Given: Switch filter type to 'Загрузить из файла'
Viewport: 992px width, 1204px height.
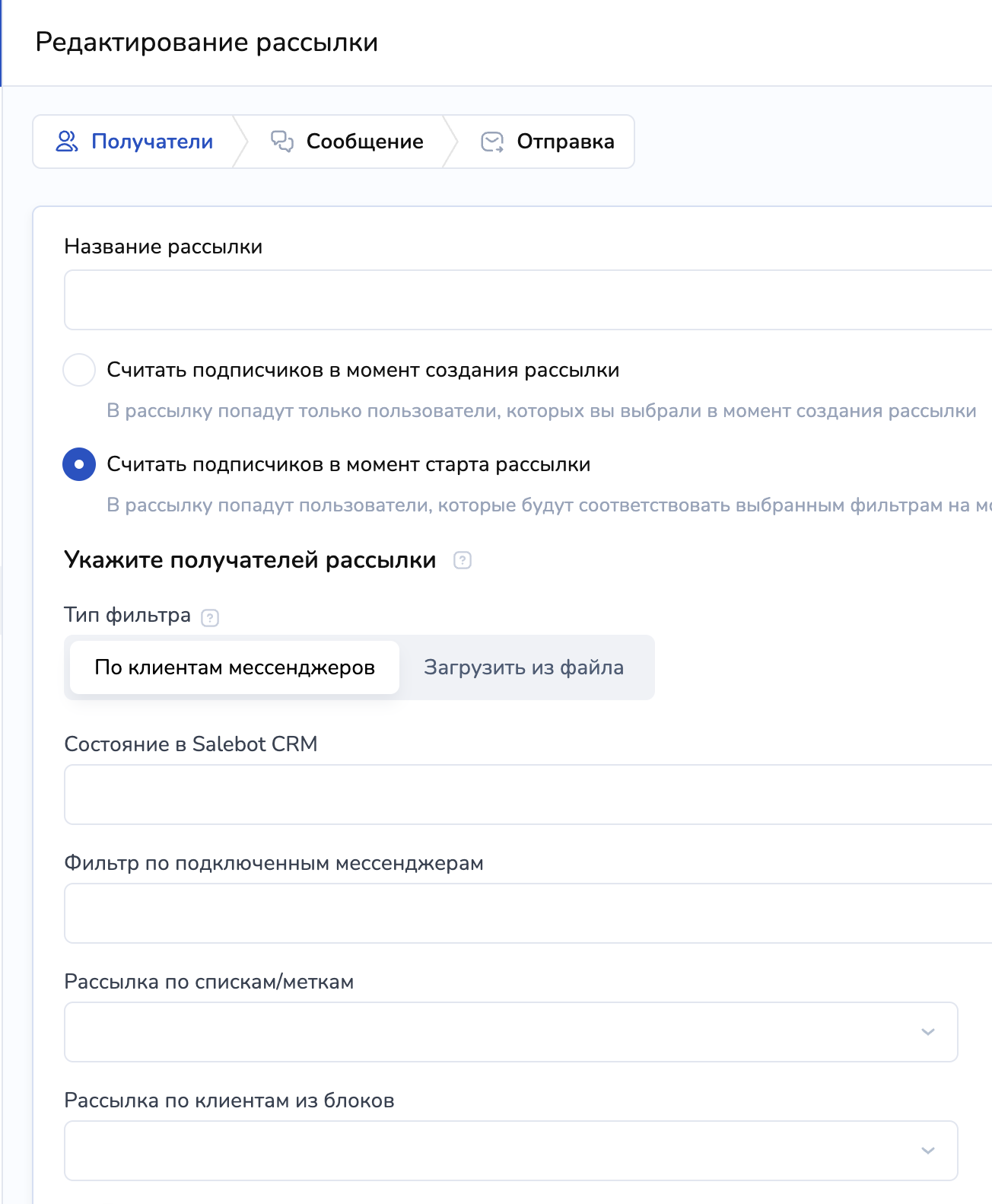Looking at the screenshot, I should (523, 667).
